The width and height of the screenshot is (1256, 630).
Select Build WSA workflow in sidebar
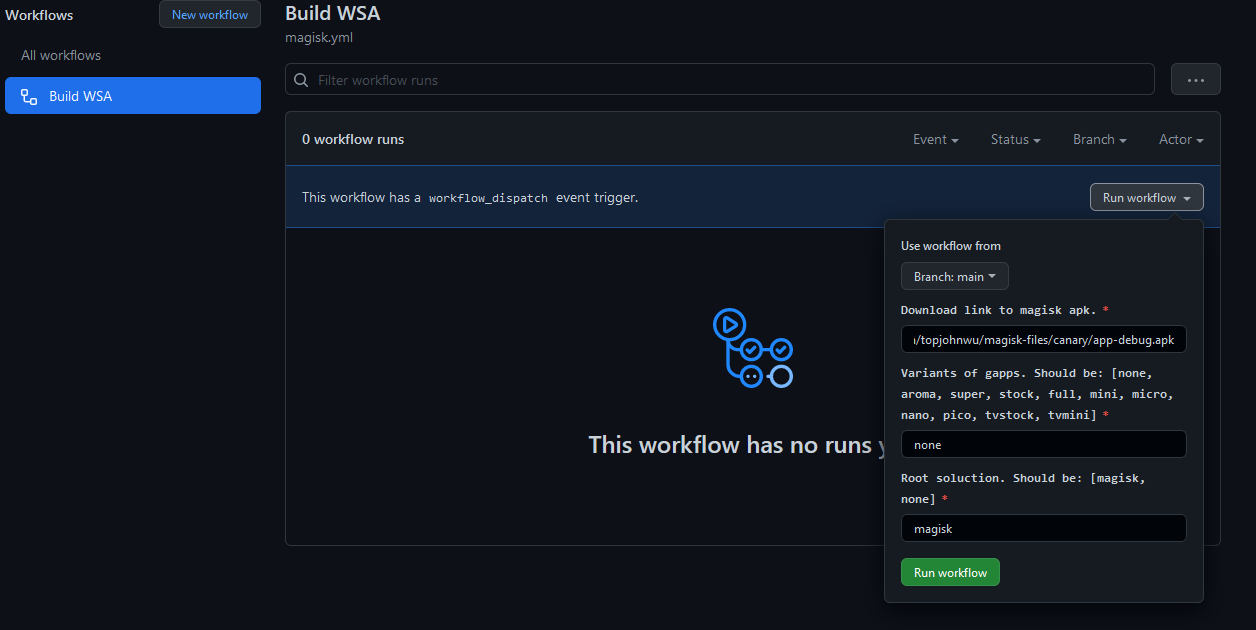click(x=133, y=96)
